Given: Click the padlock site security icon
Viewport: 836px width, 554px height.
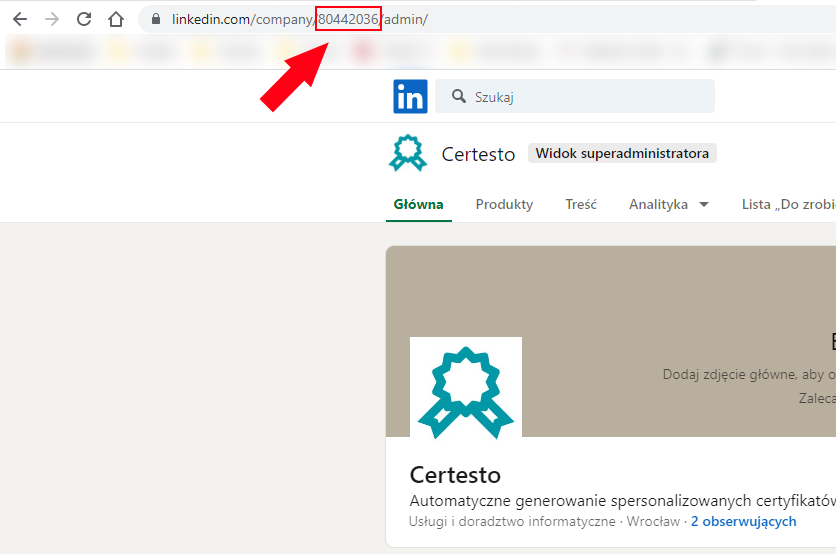Looking at the screenshot, I should tap(156, 19).
